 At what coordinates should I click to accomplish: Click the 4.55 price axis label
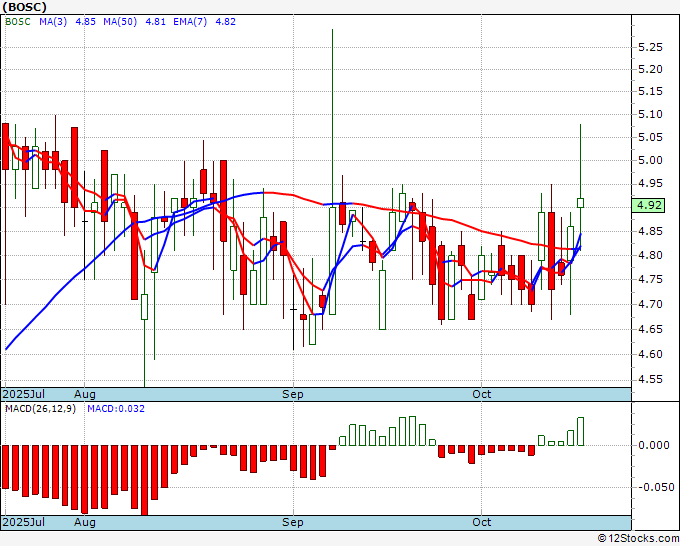point(651,379)
